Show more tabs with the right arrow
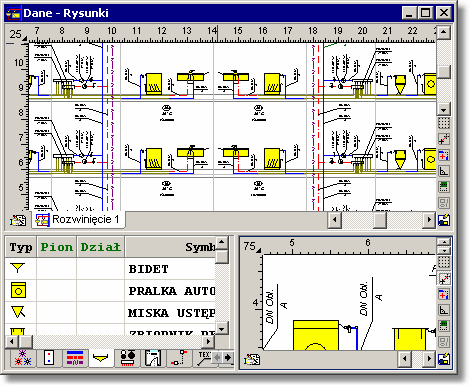 click(x=228, y=358)
